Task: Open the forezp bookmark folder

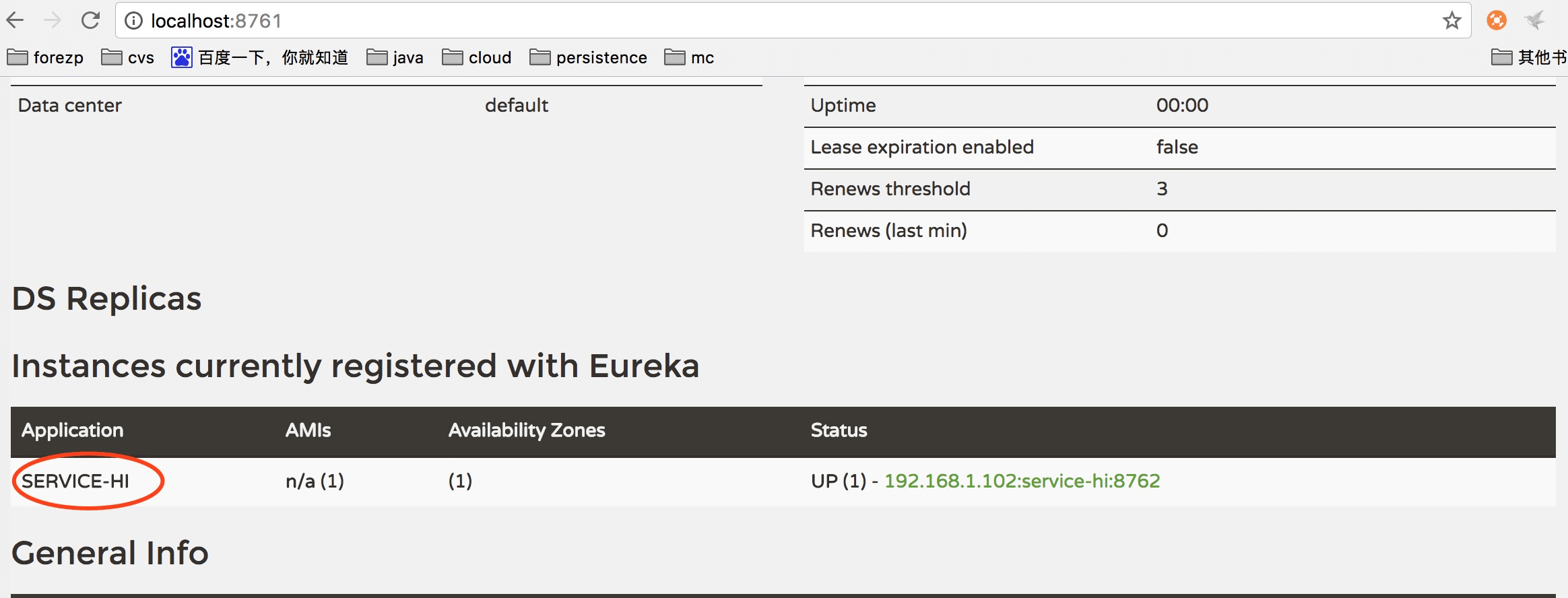Action: coord(45,58)
